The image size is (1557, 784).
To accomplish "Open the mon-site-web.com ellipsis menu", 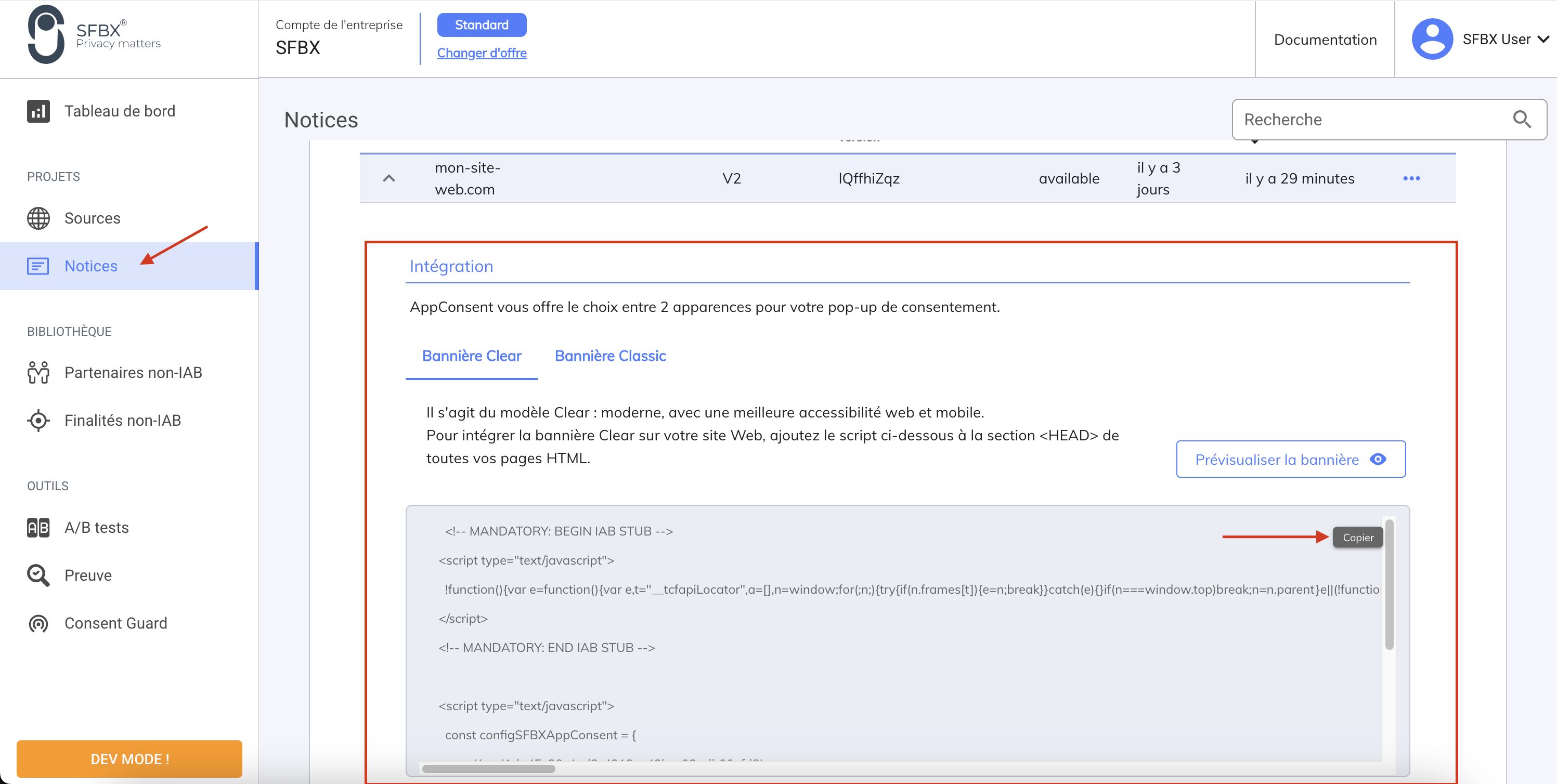I will [x=1412, y=178].
